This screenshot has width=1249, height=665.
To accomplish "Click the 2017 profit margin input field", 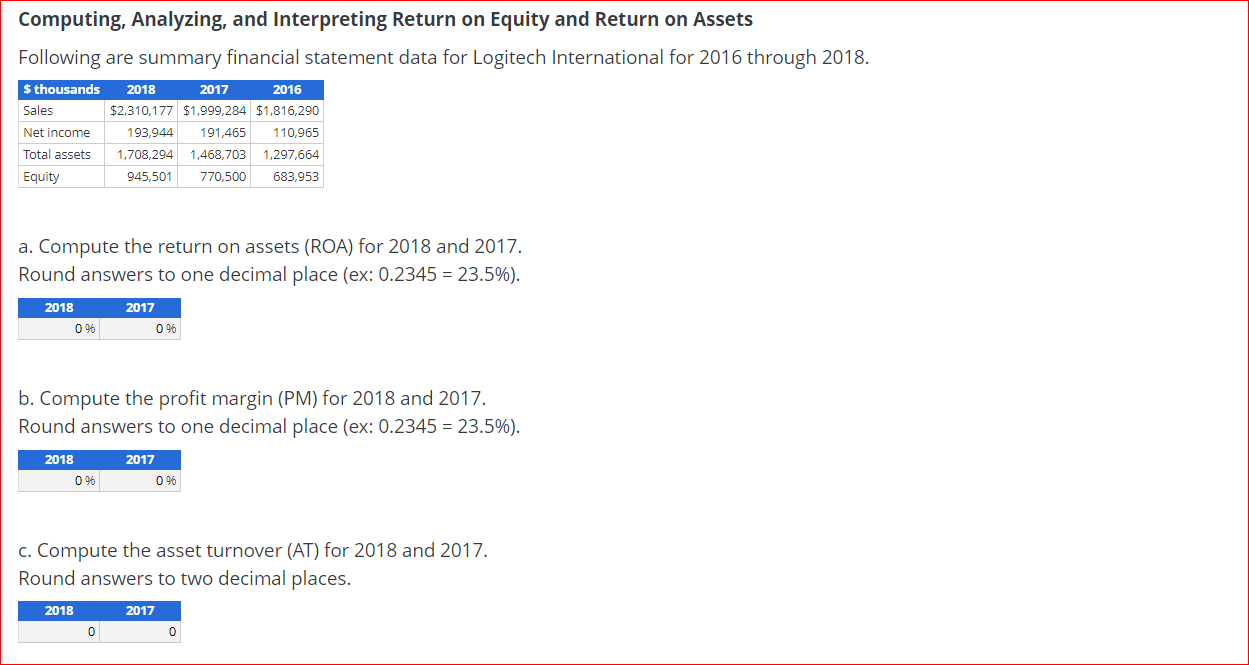I will point(139,480).
